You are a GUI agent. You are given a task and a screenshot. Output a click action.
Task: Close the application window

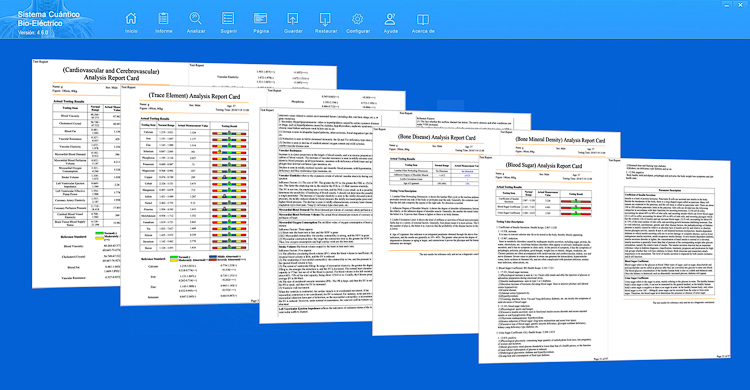[x=740, y=4]
